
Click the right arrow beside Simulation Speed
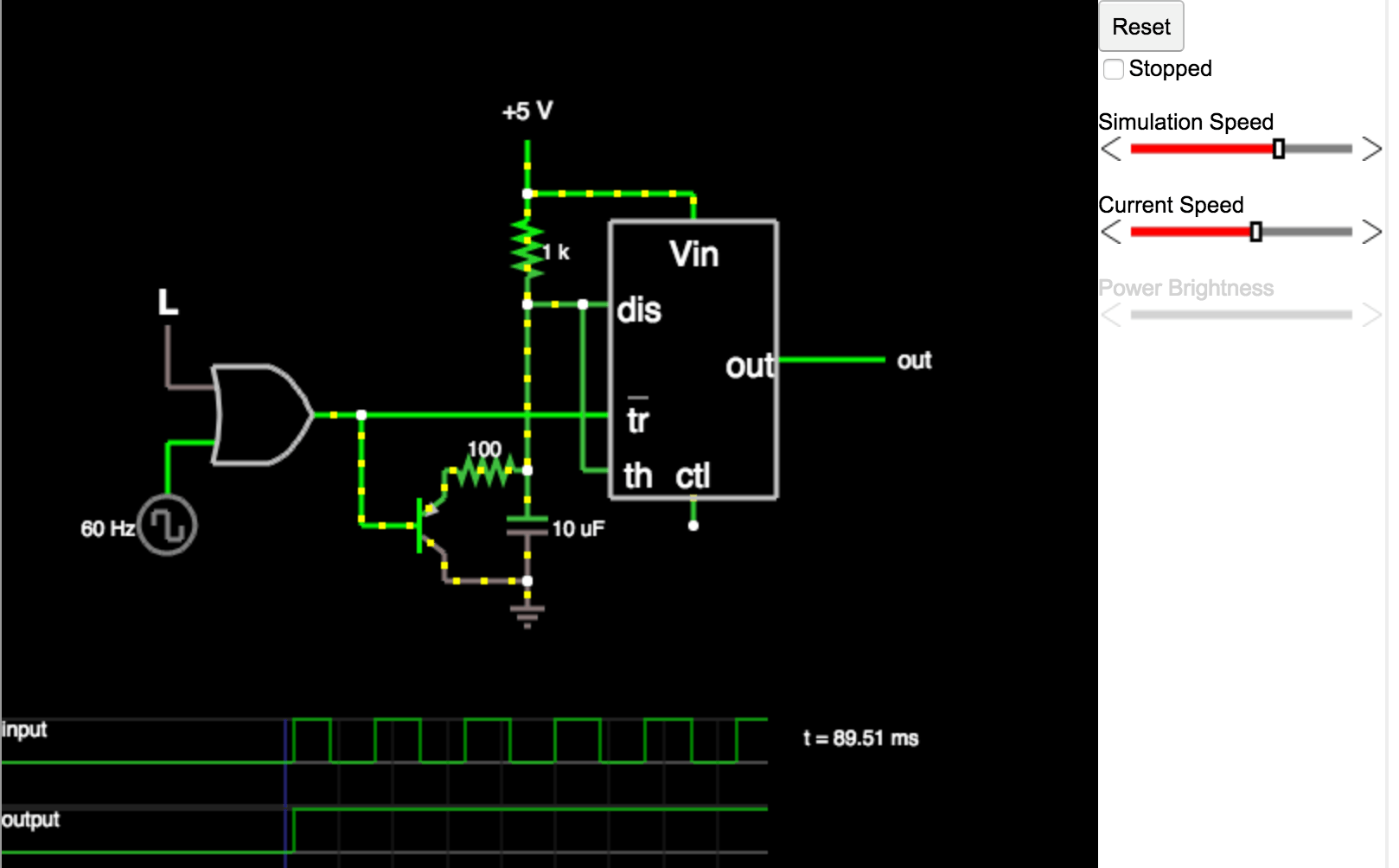(1372, 149)
